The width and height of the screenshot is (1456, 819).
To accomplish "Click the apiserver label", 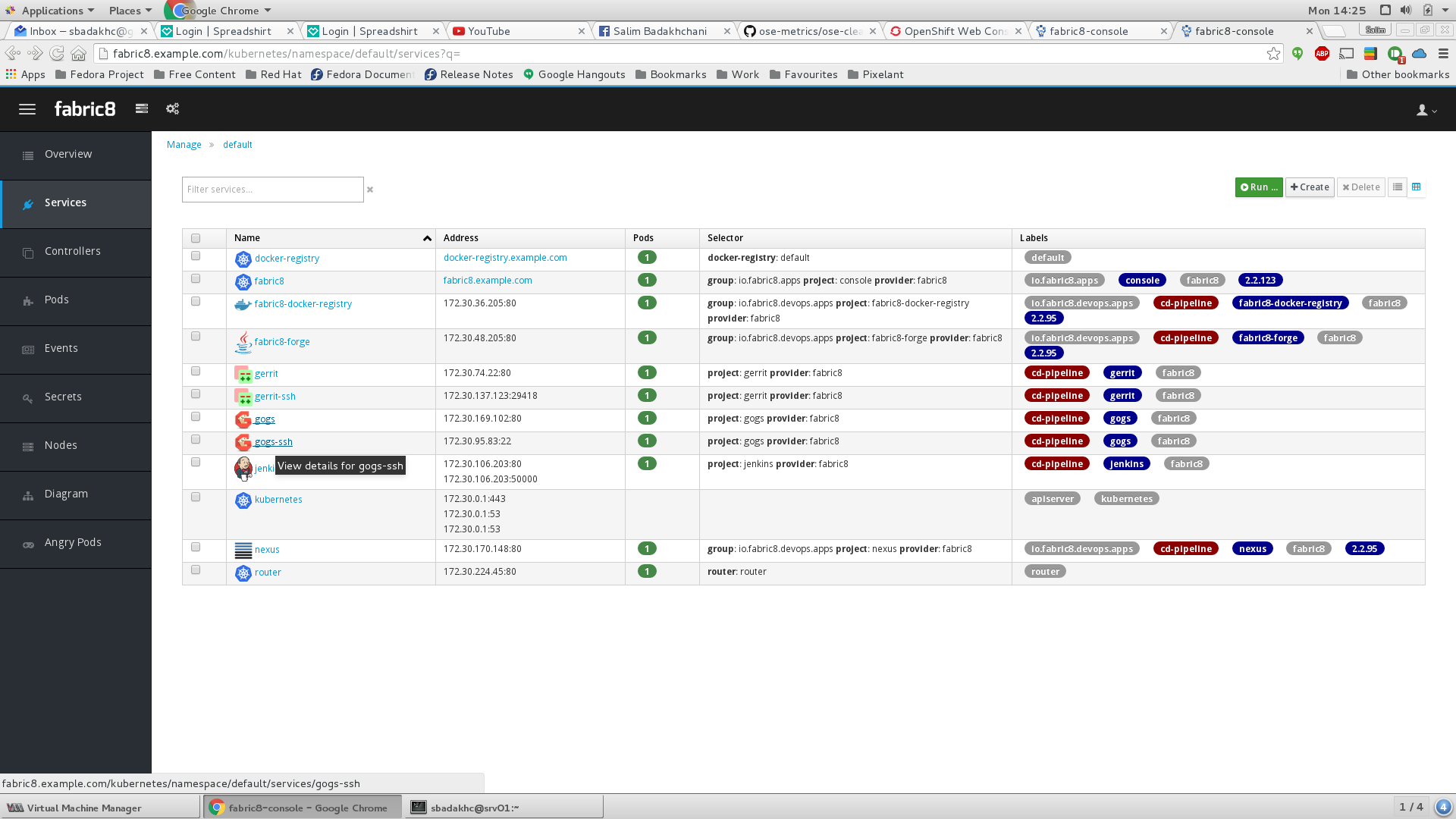I will (x=1053, y=499).
